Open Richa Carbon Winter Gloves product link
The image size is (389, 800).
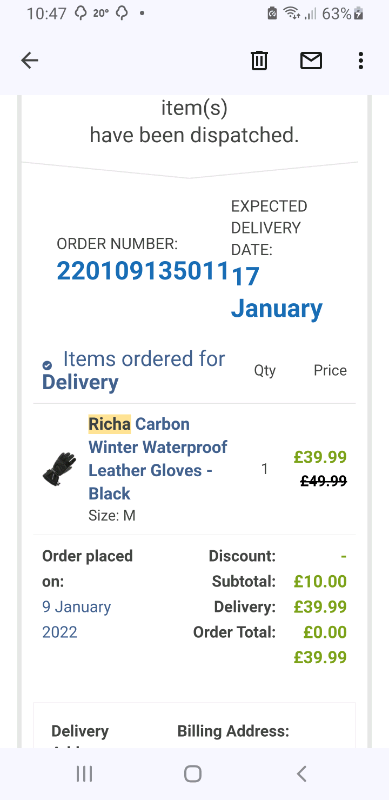158,458
